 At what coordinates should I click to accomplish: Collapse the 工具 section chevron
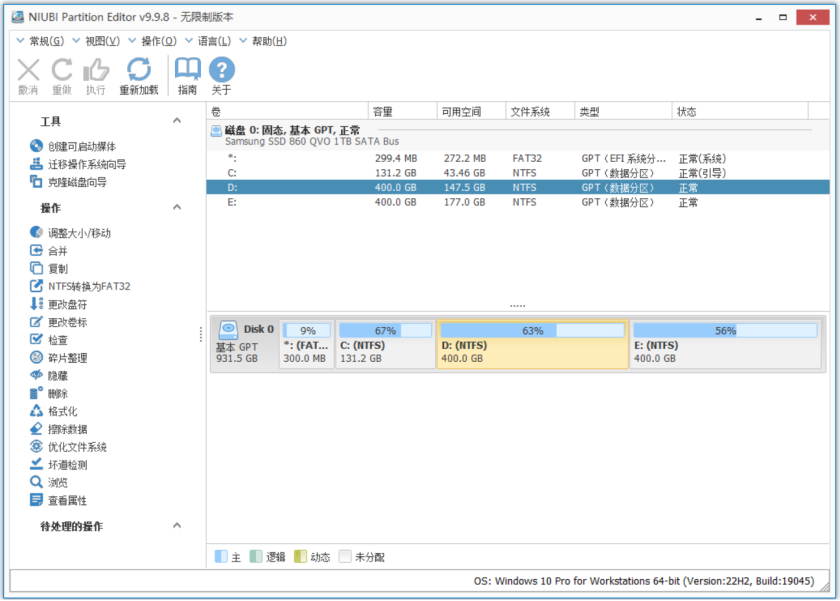(177, 121)
